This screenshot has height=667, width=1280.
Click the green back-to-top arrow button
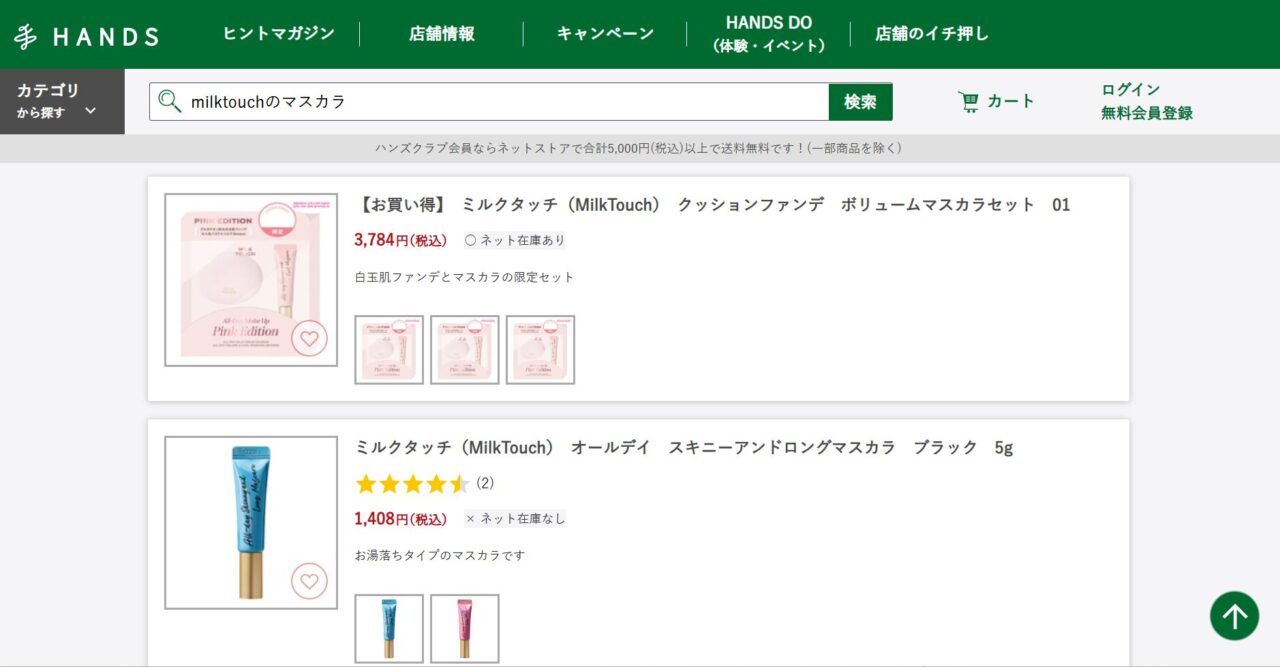pos(1234,616)
